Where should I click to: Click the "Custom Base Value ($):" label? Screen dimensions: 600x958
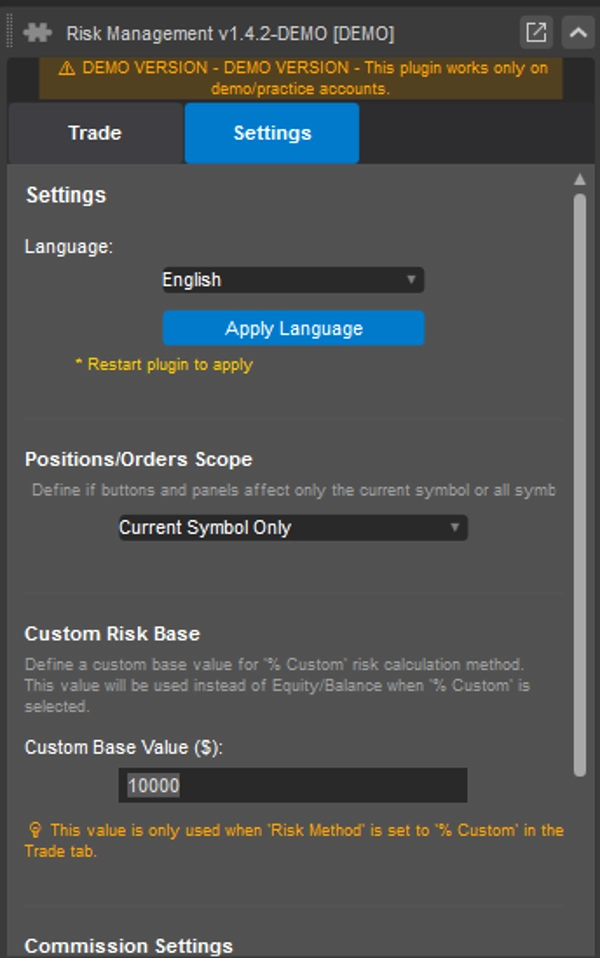coord(123,747)
